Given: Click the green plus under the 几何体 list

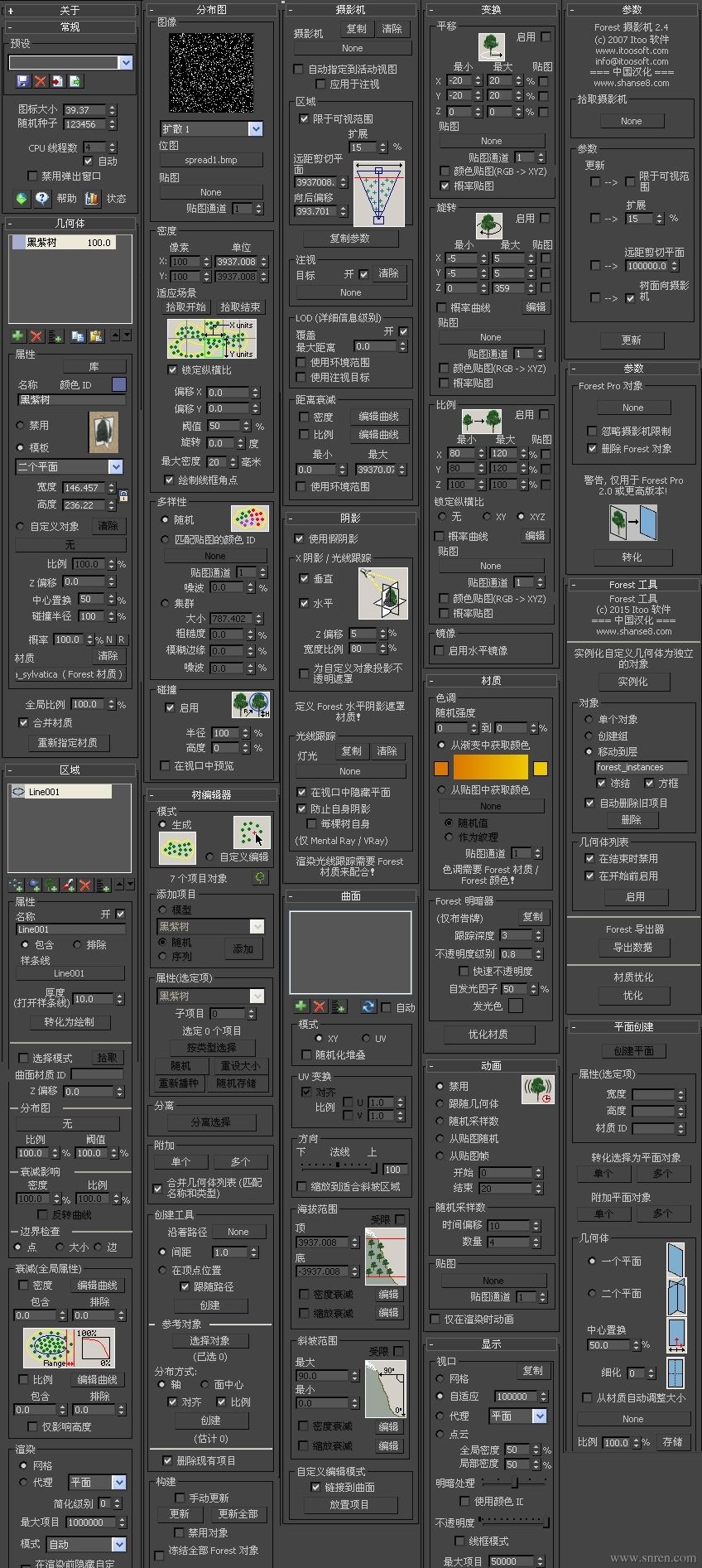Looking at the screenshot, I should coord(17,335).
